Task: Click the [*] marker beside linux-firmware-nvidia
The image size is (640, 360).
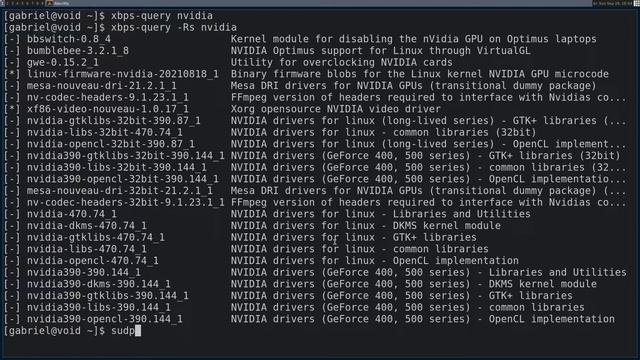Action: pos(12,74)
